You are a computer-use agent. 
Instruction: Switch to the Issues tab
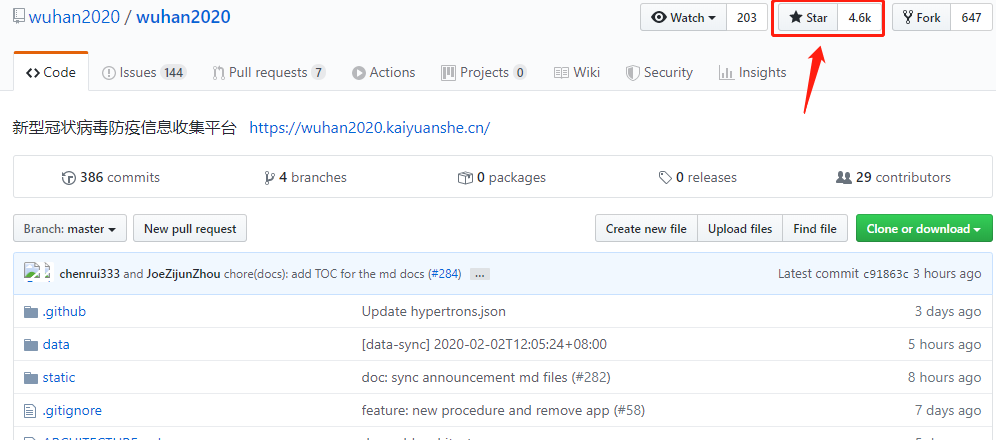click(143, 72)
